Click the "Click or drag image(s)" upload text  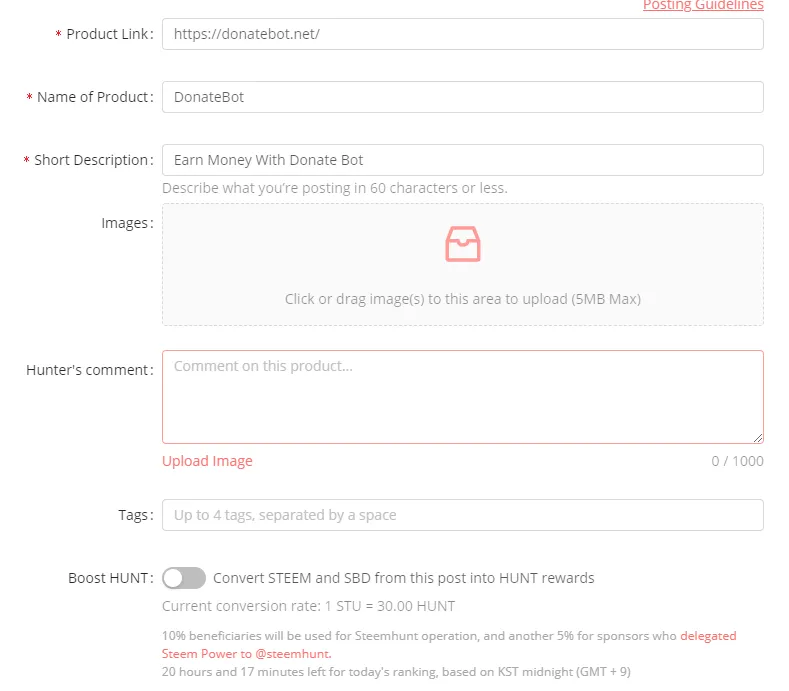462,299
